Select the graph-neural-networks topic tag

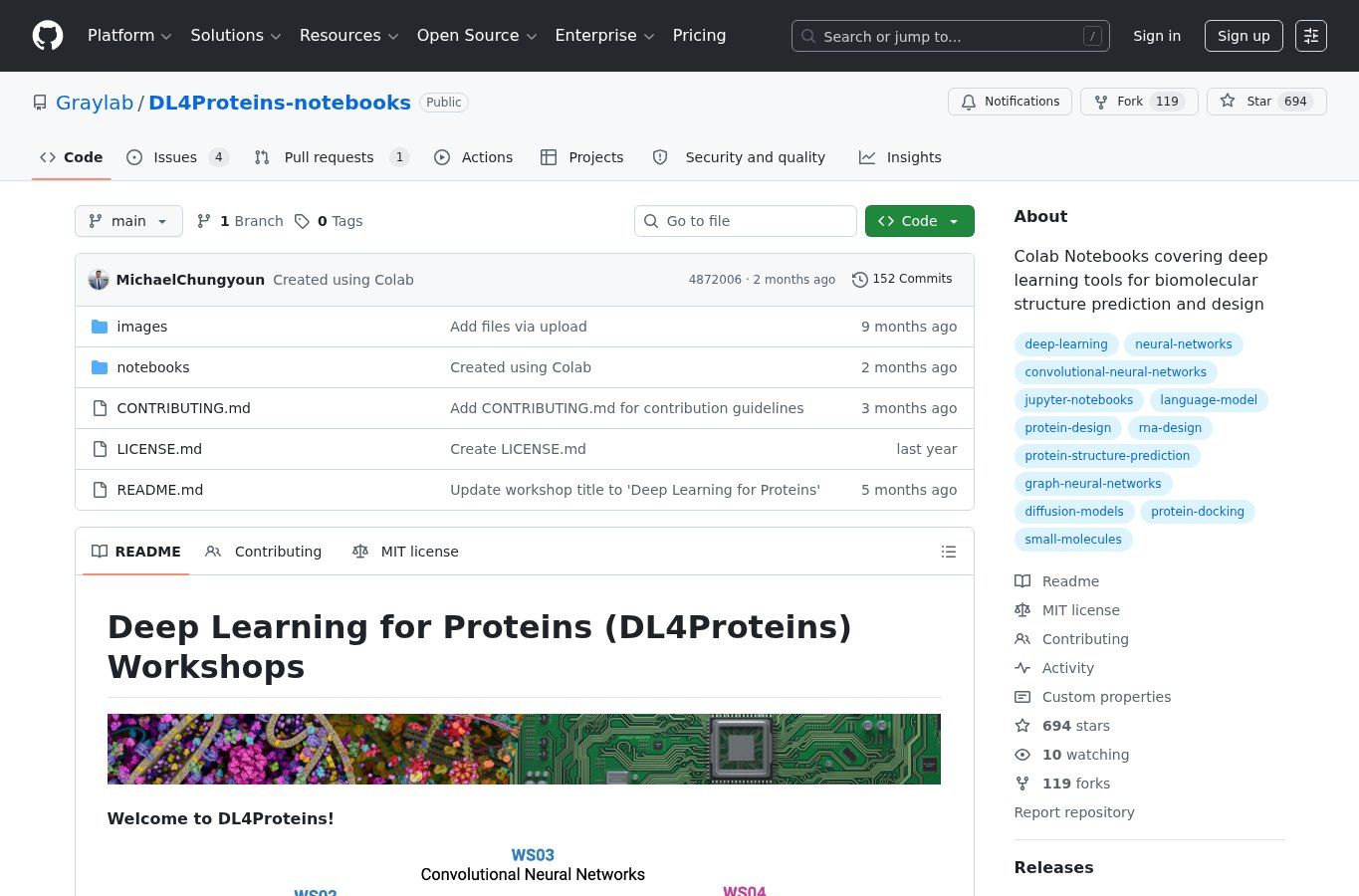[1093, 484]
